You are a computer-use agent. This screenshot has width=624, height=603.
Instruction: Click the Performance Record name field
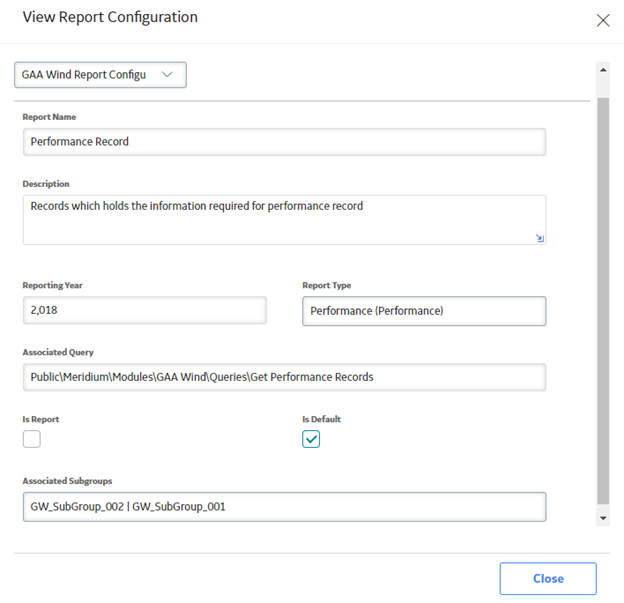coord(284,142)
